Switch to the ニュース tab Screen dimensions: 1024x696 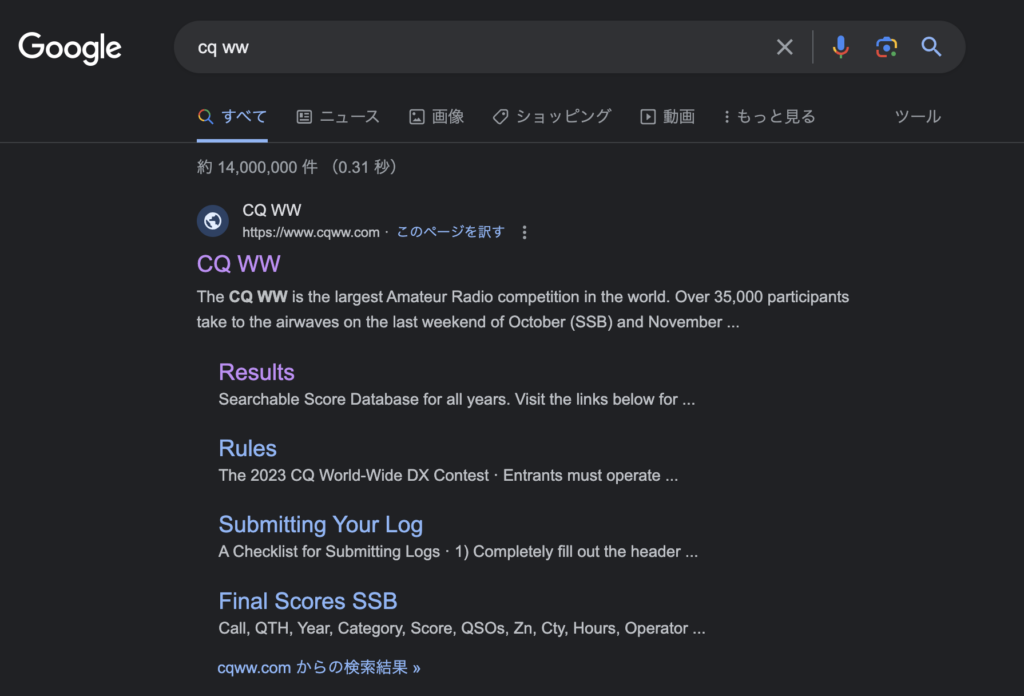tap(338, 117)
